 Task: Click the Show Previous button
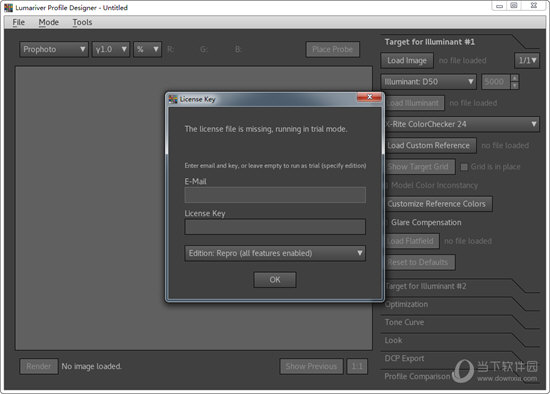point(311,367)
